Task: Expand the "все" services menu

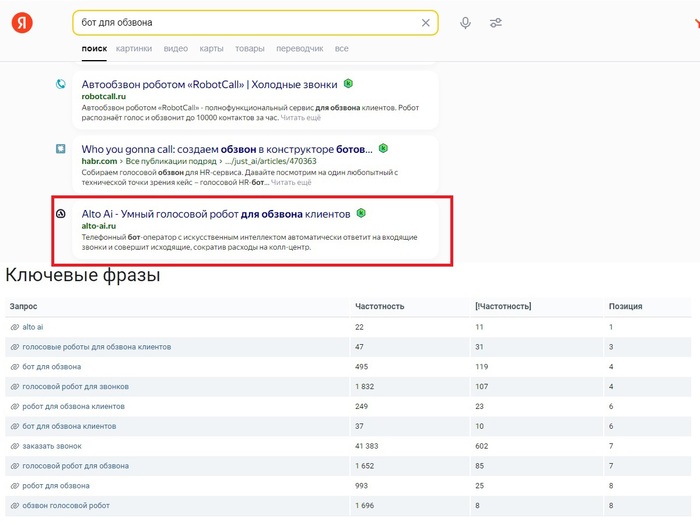Action: pyautogui.click(x=342, y=48)
